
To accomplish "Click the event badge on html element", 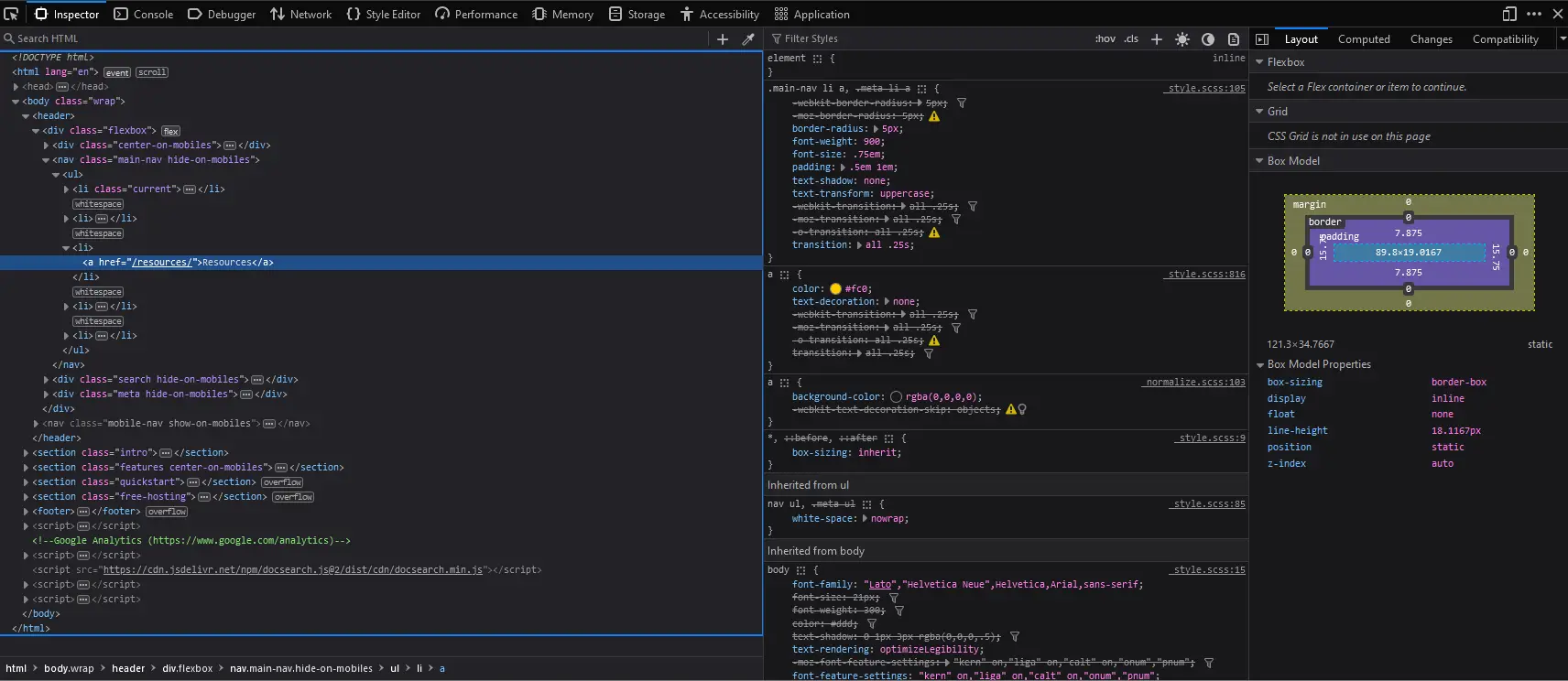I will pyautogui.click(x=116, y=72).
